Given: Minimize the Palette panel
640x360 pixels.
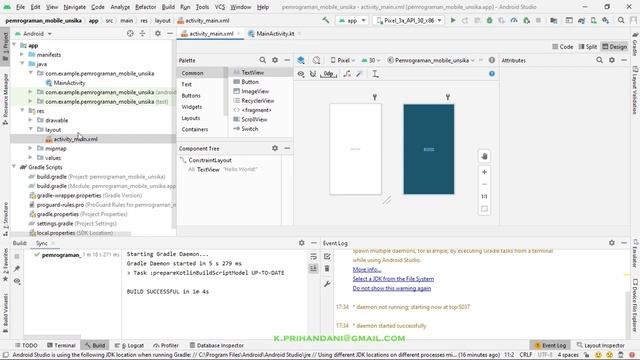Looking at the screenshot, I should pyautogui.click(x=287, y=60).
